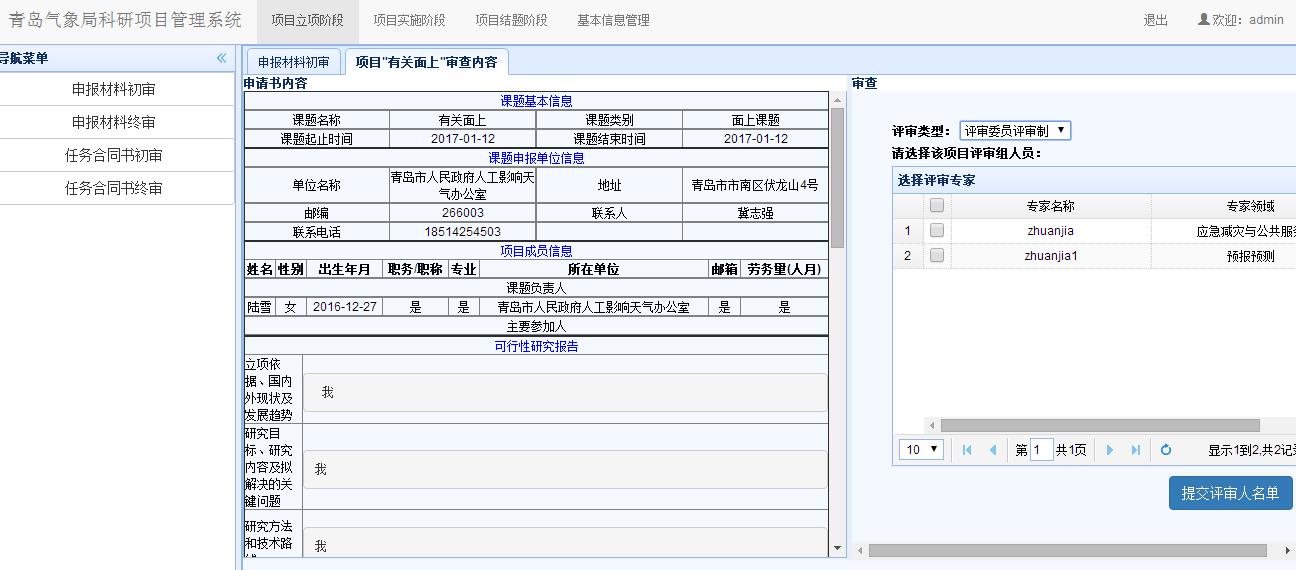Click 专家名称 column header
1296x570 pixels.
(1050, 206)
